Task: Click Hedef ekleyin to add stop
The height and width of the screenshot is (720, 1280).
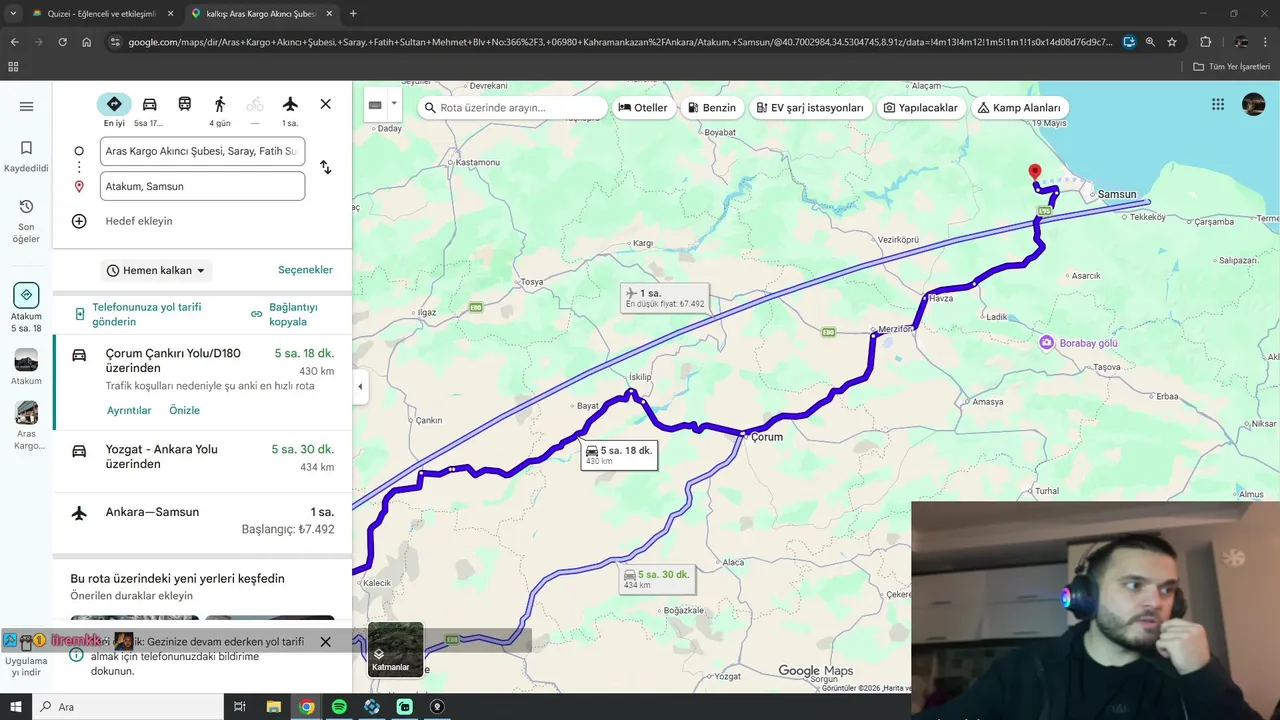Action: 139,221
